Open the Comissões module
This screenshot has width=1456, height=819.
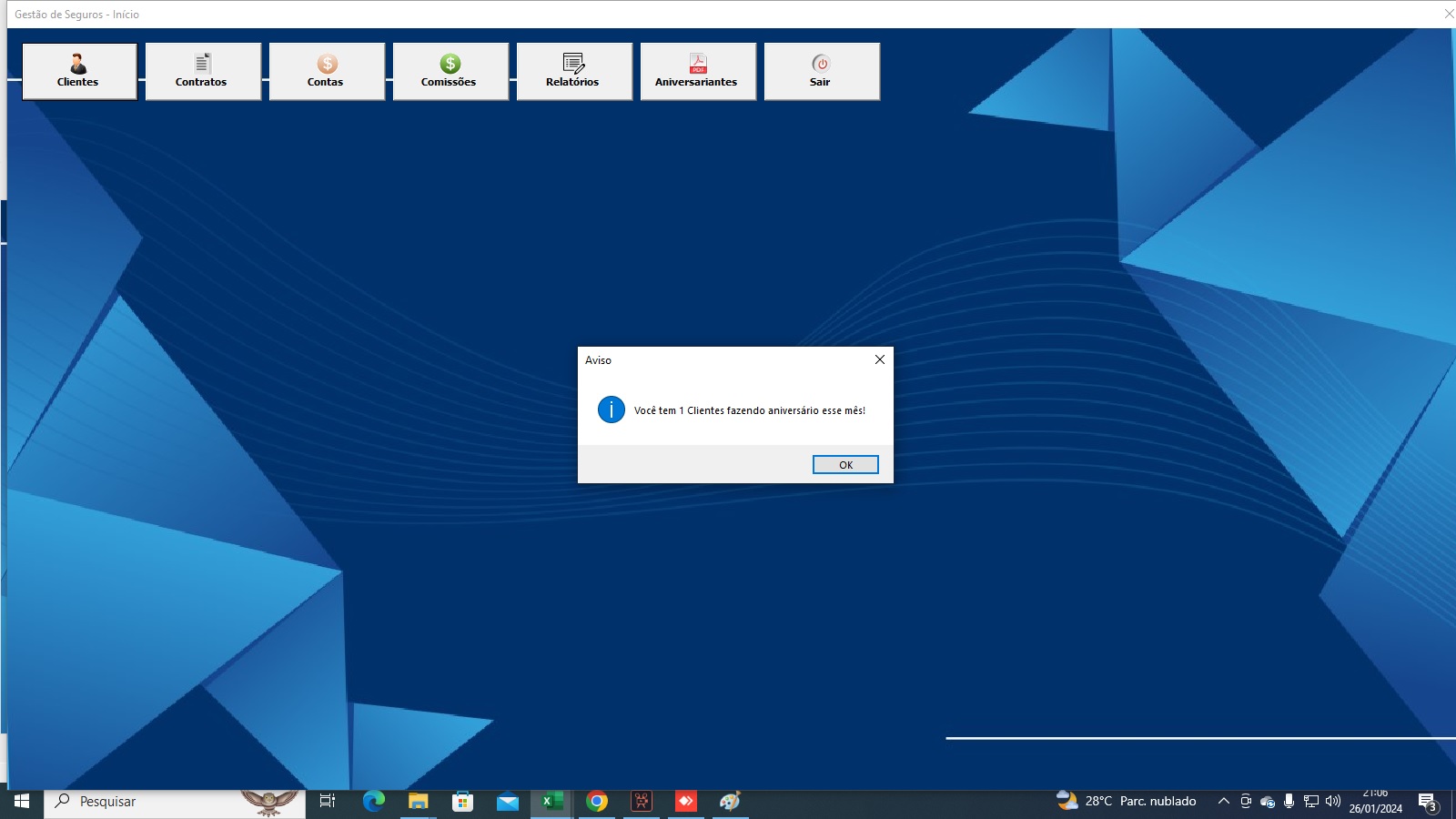pyautogui.click(x=450, y=71)
